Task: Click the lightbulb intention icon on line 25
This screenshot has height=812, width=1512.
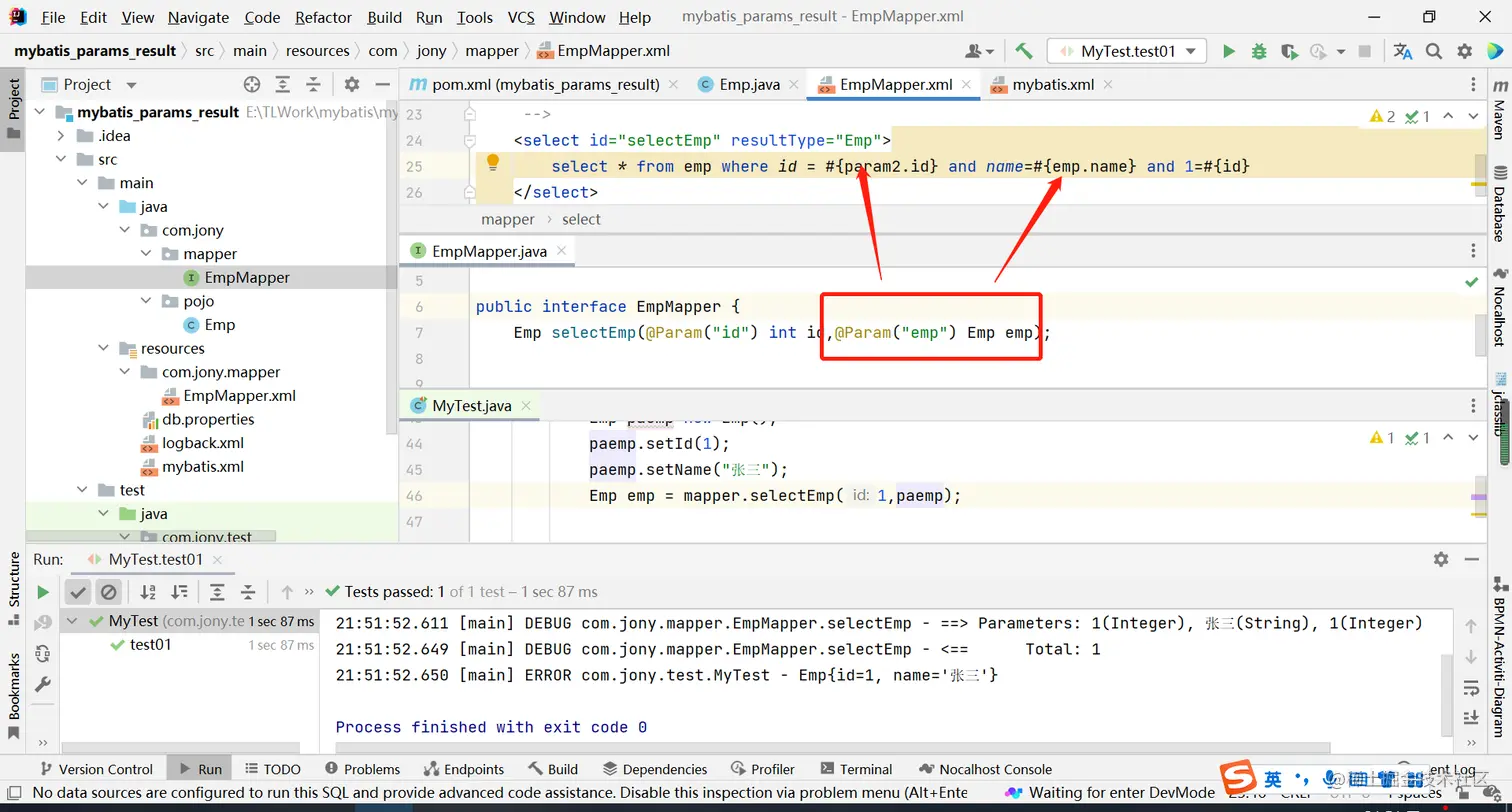Action: (493, 163)
